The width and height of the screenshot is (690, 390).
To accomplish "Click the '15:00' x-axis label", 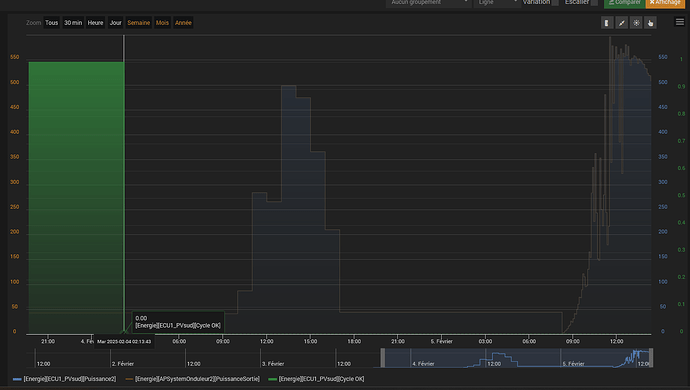I will pos(310,341).
